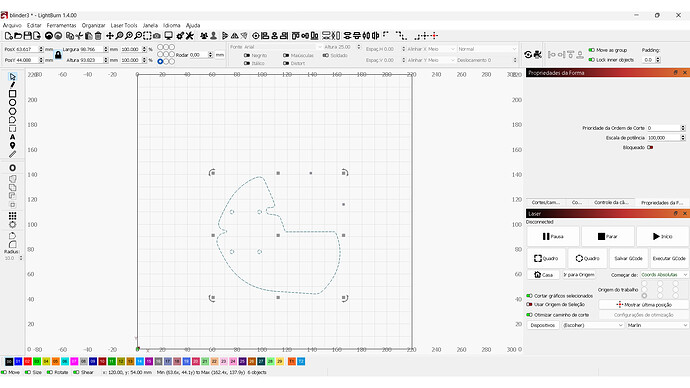Click the Início start button
This screenshot has width=690, height=388.
(662, 236)
